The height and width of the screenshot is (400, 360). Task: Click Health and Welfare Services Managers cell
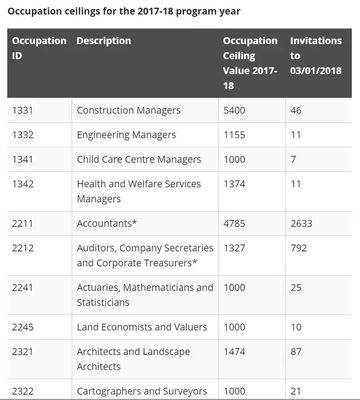click(x=139, y=191)
